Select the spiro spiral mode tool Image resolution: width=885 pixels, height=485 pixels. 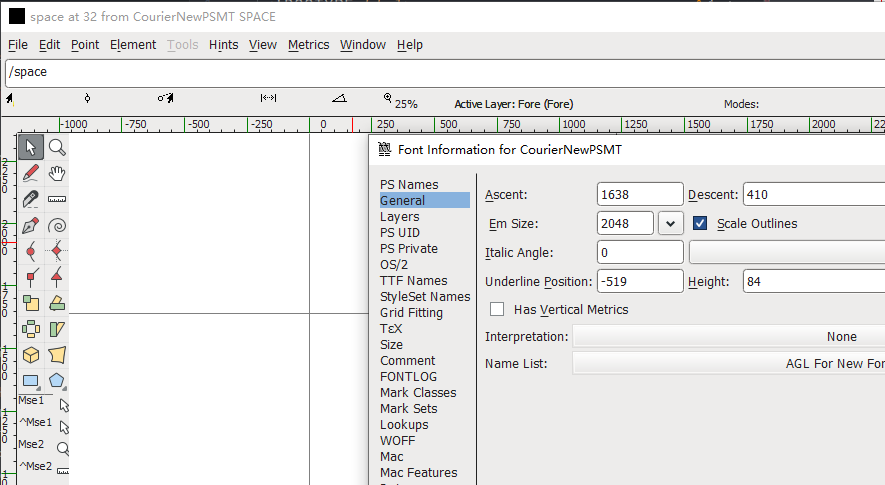coord(56,225)
